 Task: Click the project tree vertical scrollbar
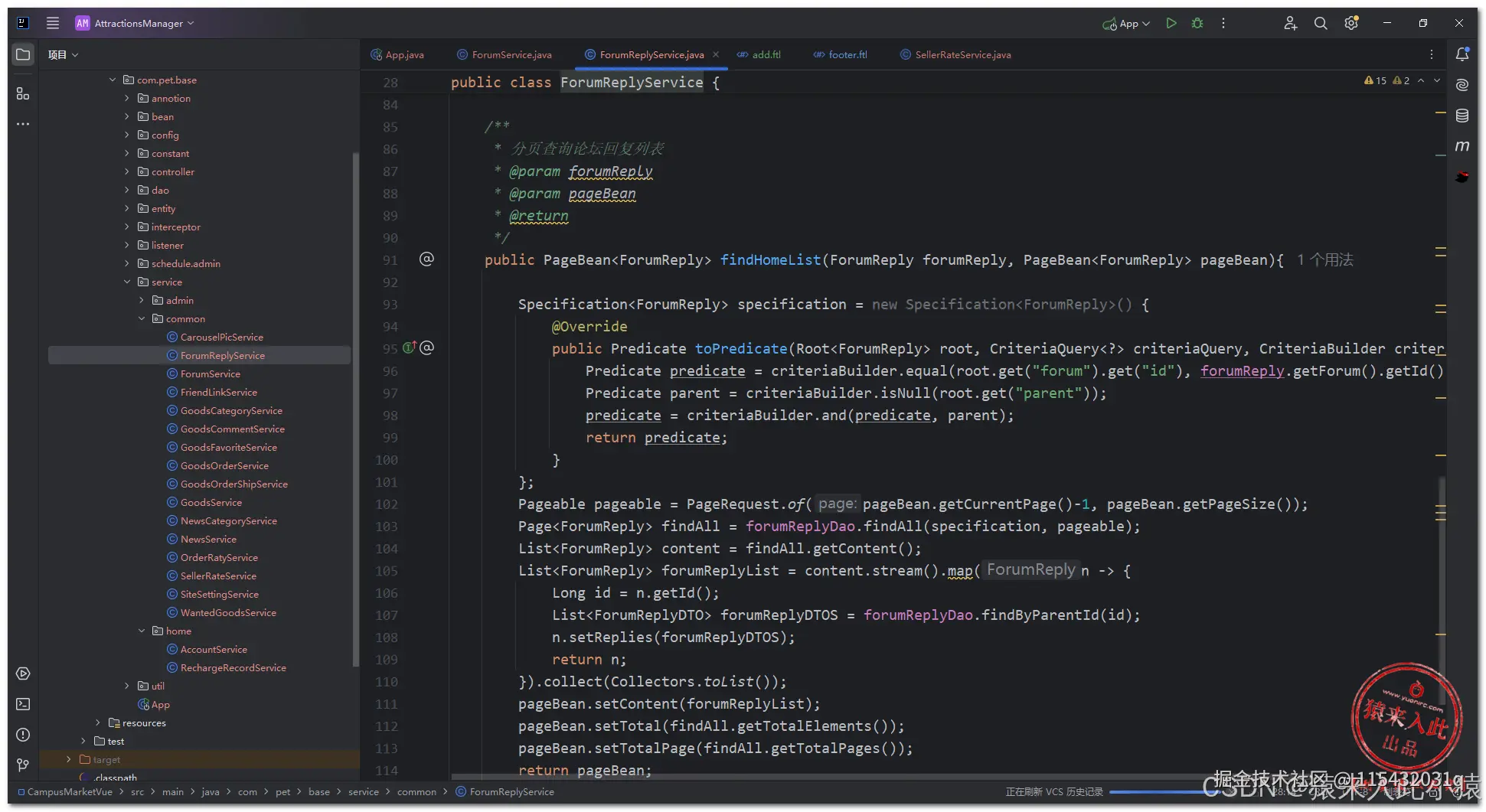click(x=354, y=409)
